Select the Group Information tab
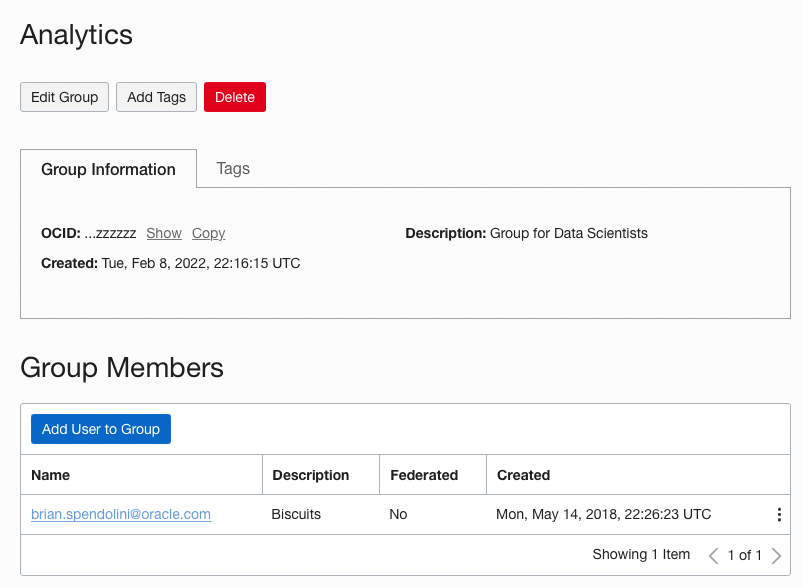803x587 pixels. coord(108,169)
